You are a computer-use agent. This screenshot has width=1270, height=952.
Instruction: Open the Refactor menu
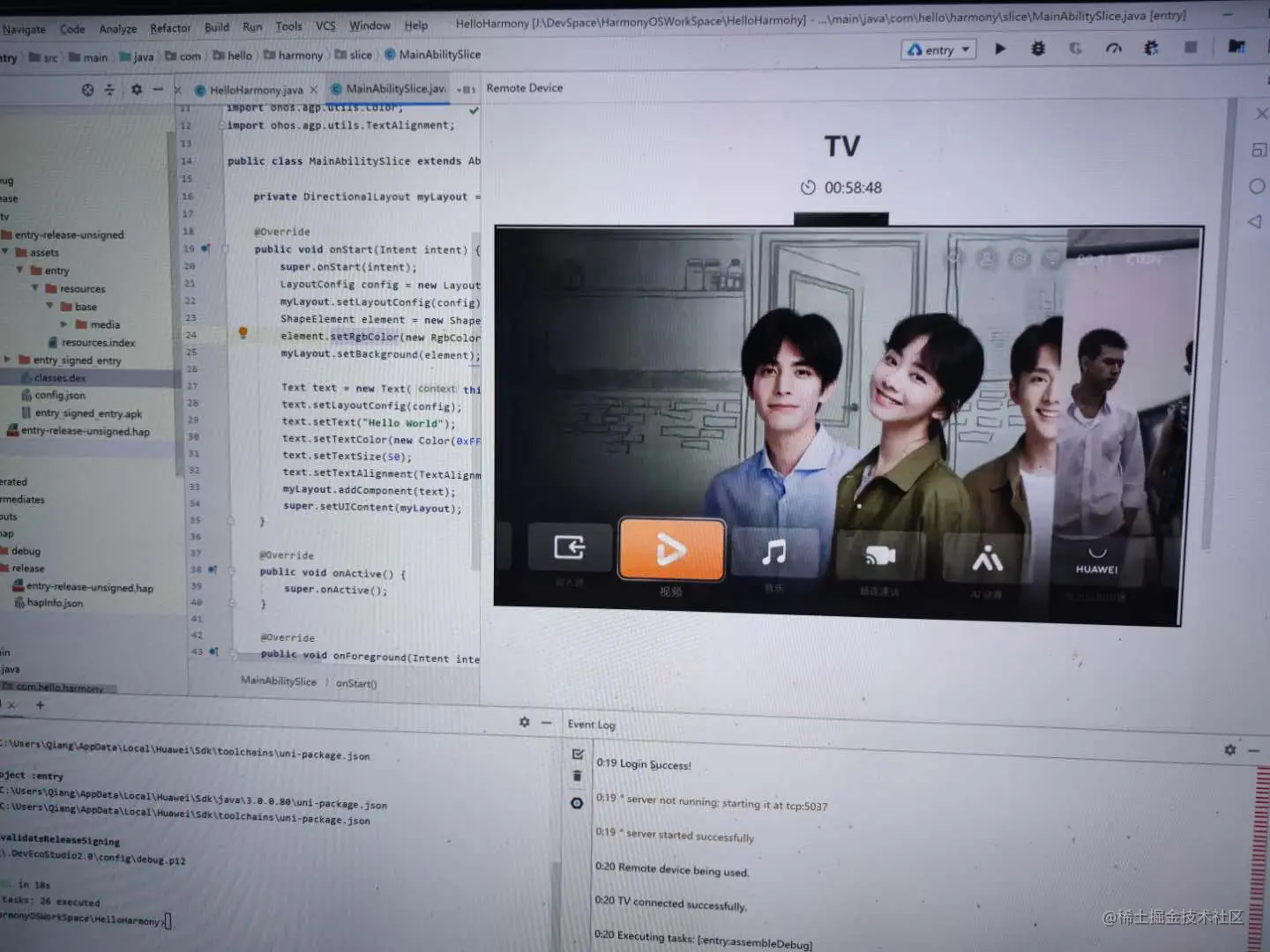click(170, 28)
